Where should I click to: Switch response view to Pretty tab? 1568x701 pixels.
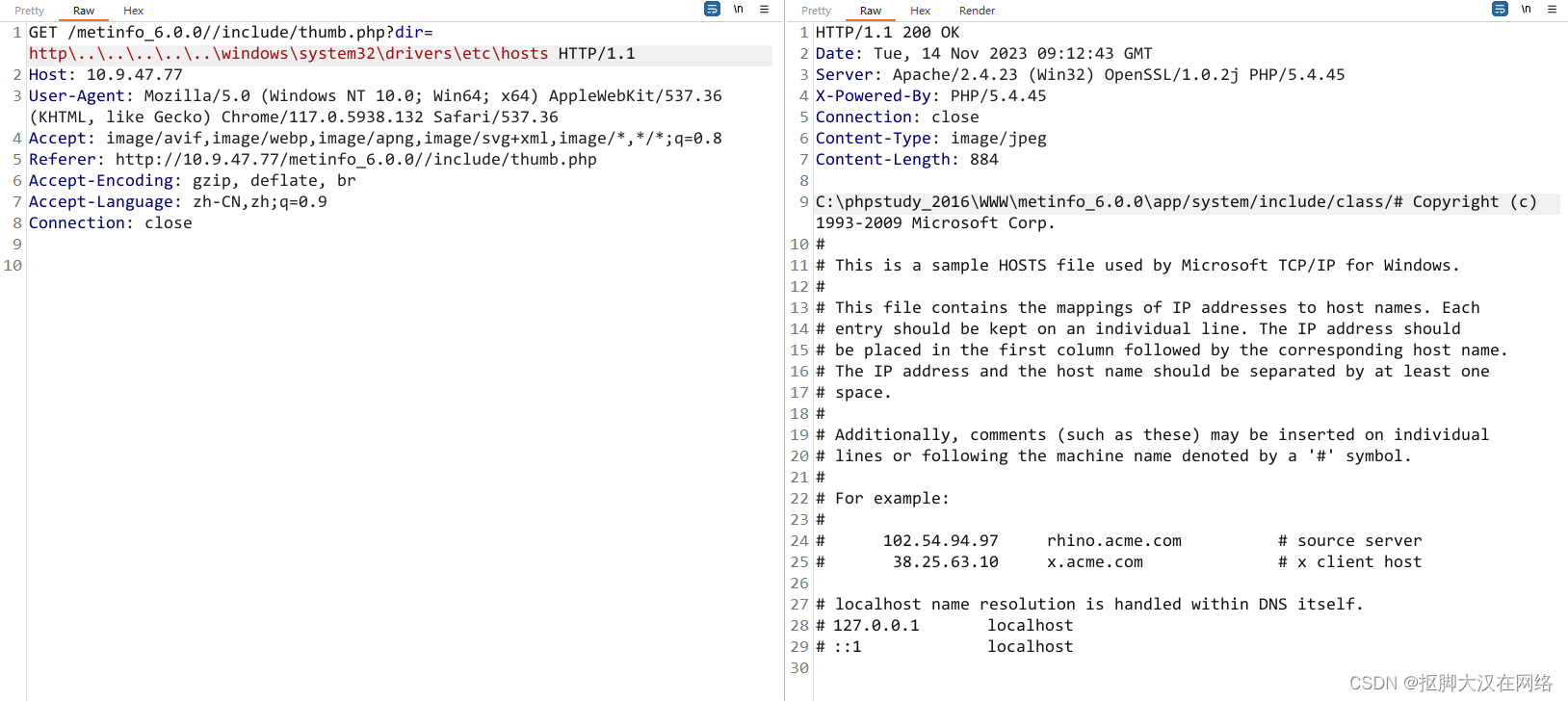817,11
